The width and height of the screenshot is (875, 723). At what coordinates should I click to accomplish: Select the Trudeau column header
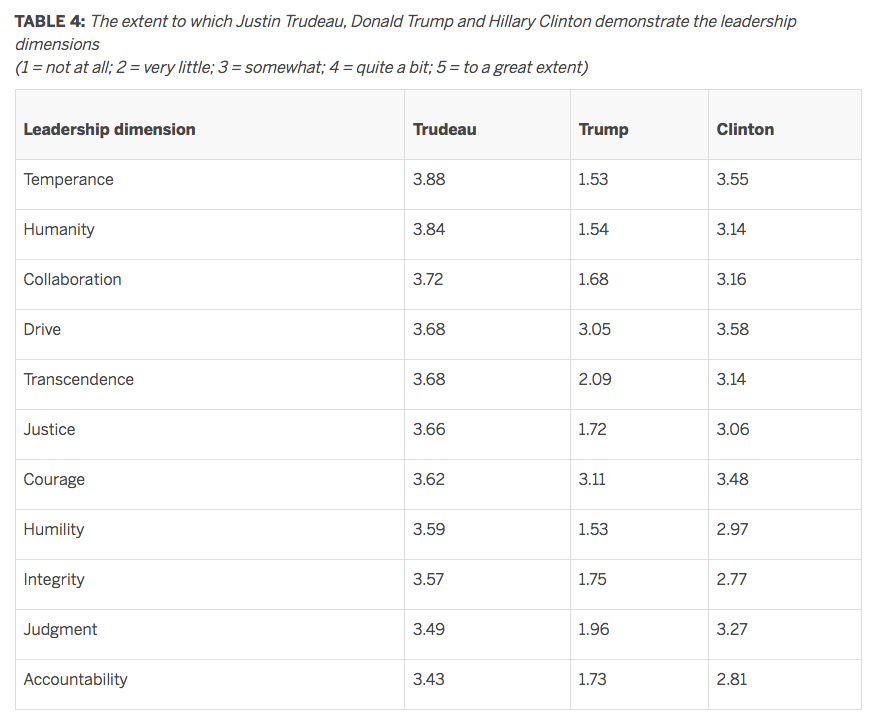tap(445, 129)
